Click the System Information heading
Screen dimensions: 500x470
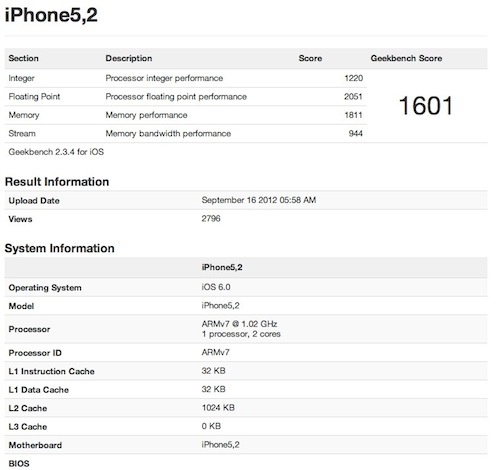(x=60, y=248)
